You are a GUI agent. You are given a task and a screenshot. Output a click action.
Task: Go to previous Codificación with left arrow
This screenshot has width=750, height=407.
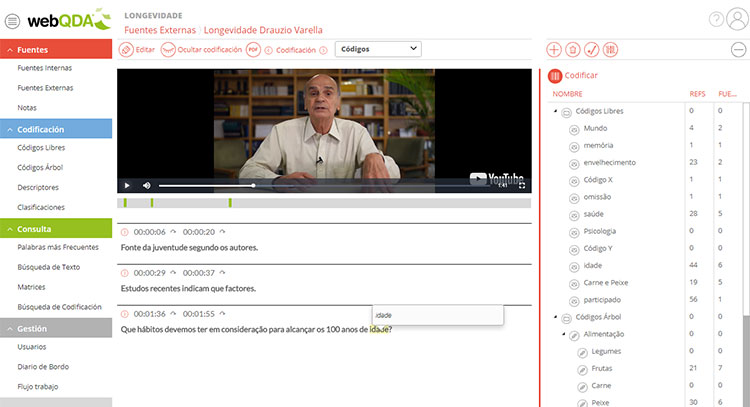(x=268, y=50)
